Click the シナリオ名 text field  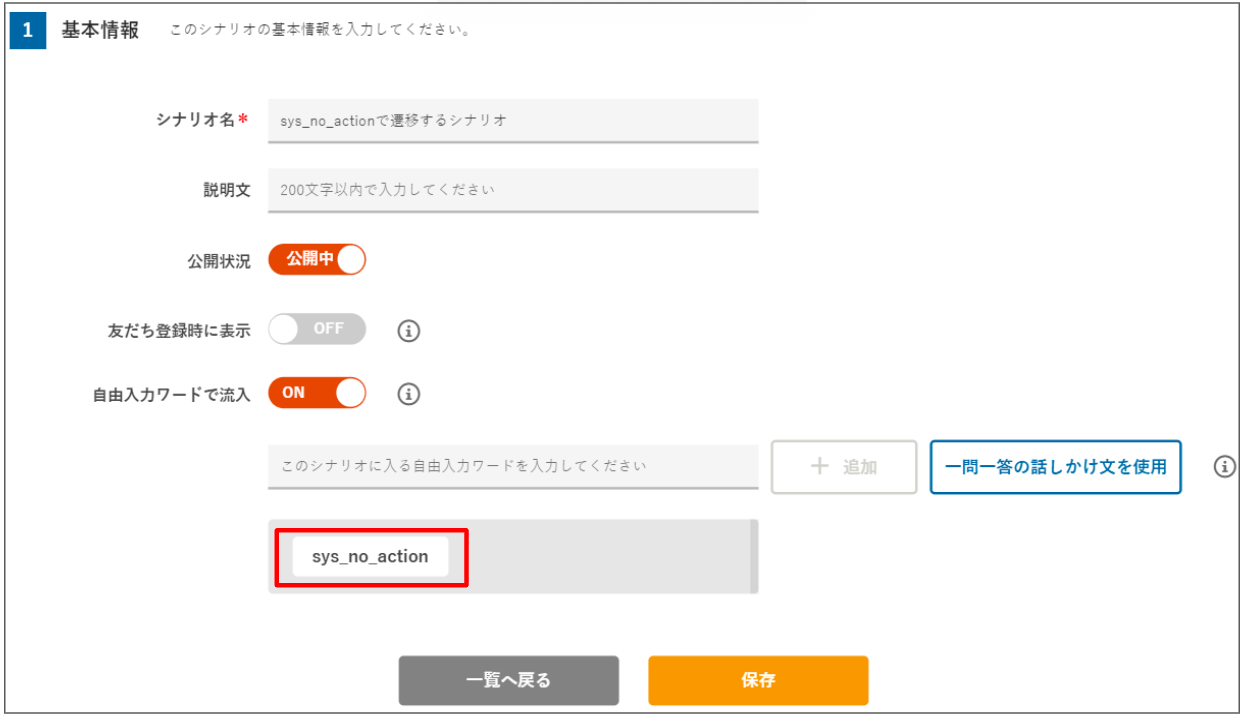click(x=512, y=120)
